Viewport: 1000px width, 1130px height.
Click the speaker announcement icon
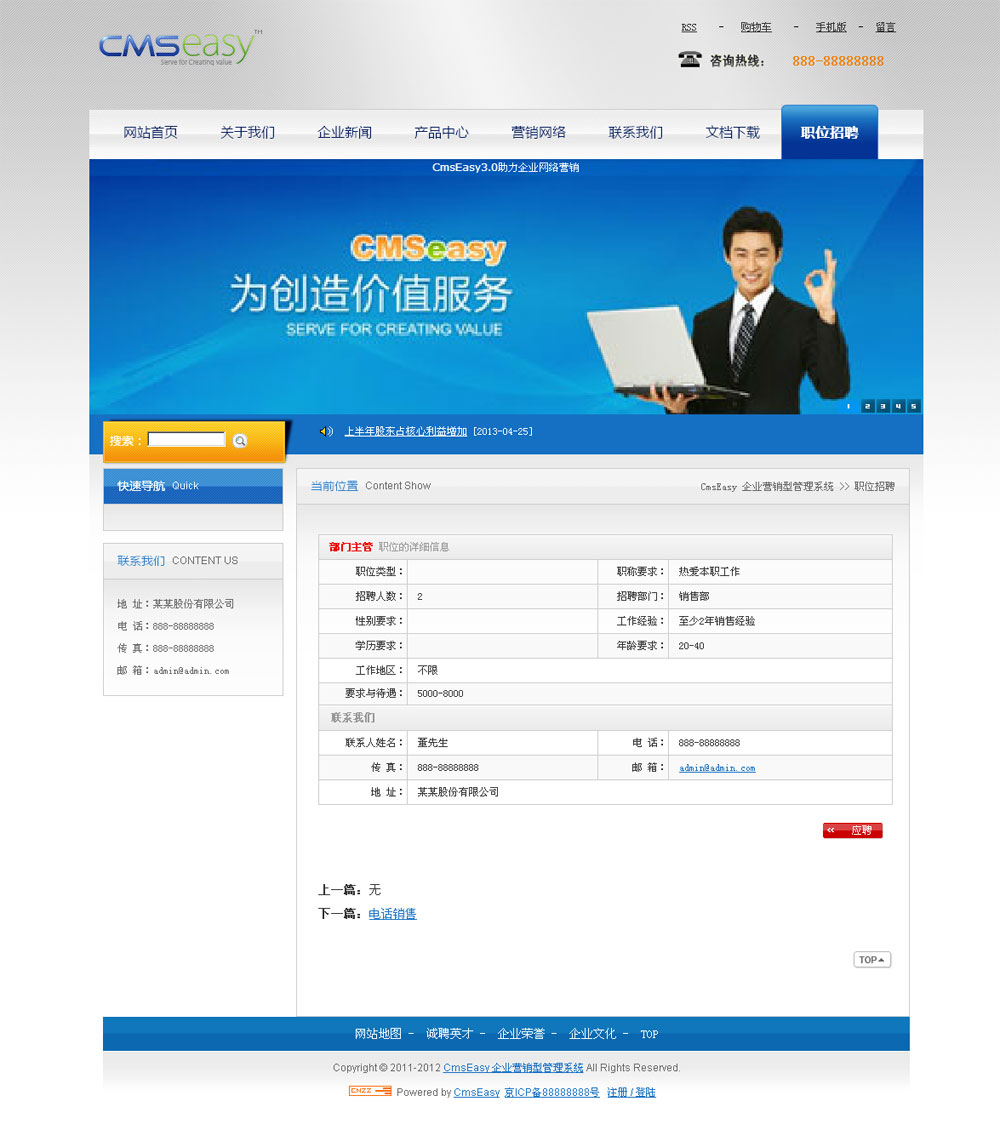tap(326, 431)
